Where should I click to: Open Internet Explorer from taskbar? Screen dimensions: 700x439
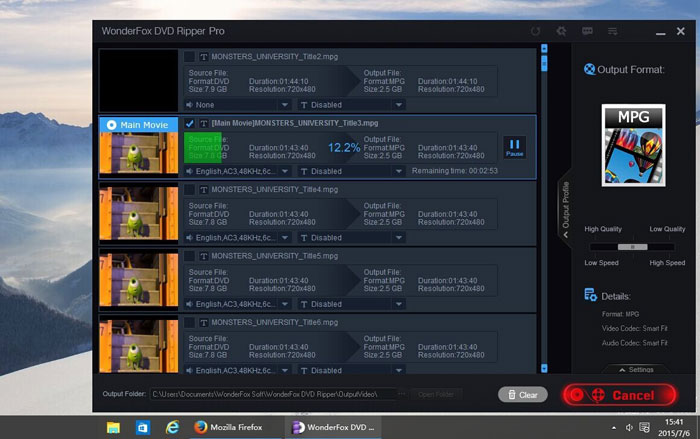[x=172, y=427]
